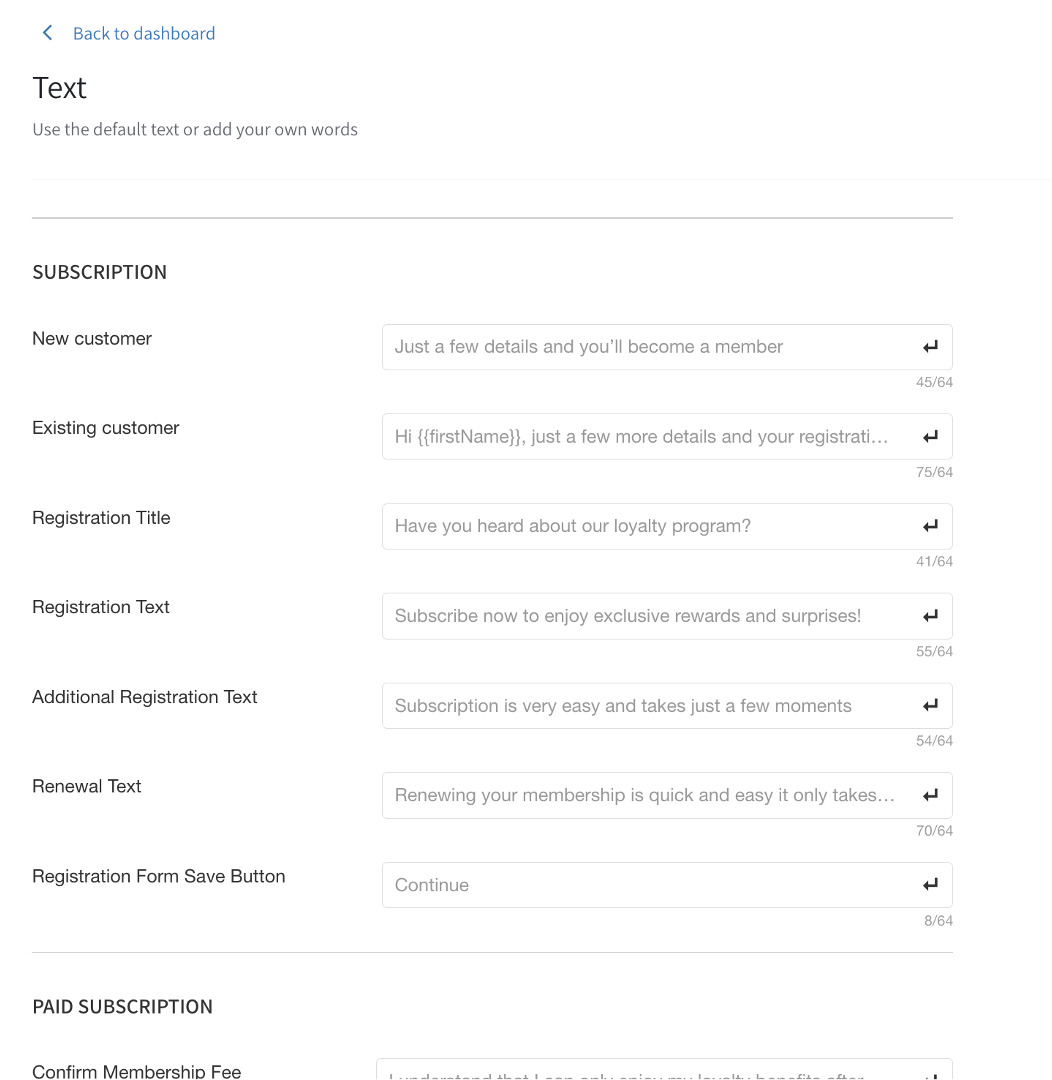
Task: Click into the Renewal Text input
Action: pyautogui.click(x=640, y=796)
